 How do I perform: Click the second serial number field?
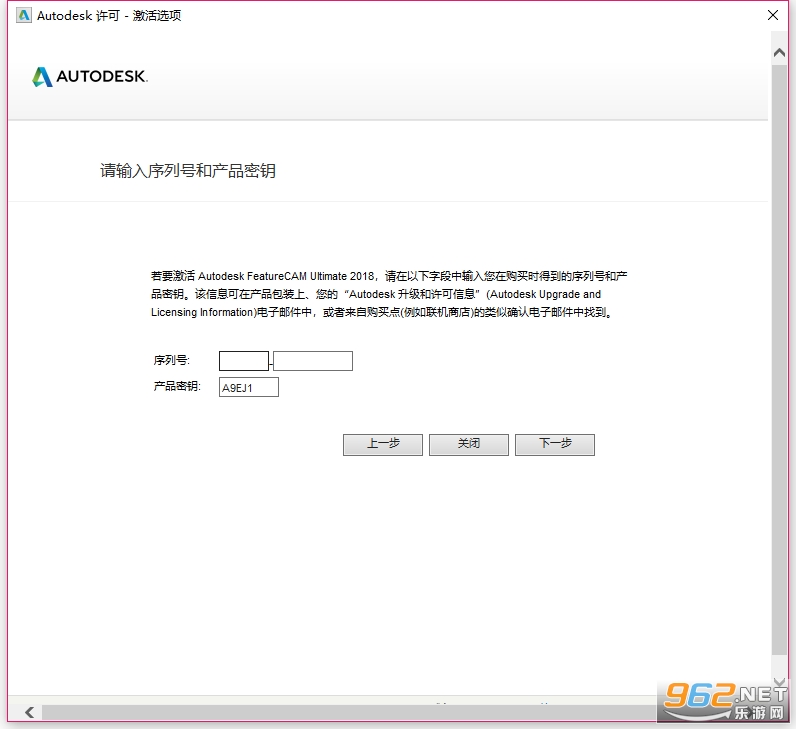click(313, 361)
